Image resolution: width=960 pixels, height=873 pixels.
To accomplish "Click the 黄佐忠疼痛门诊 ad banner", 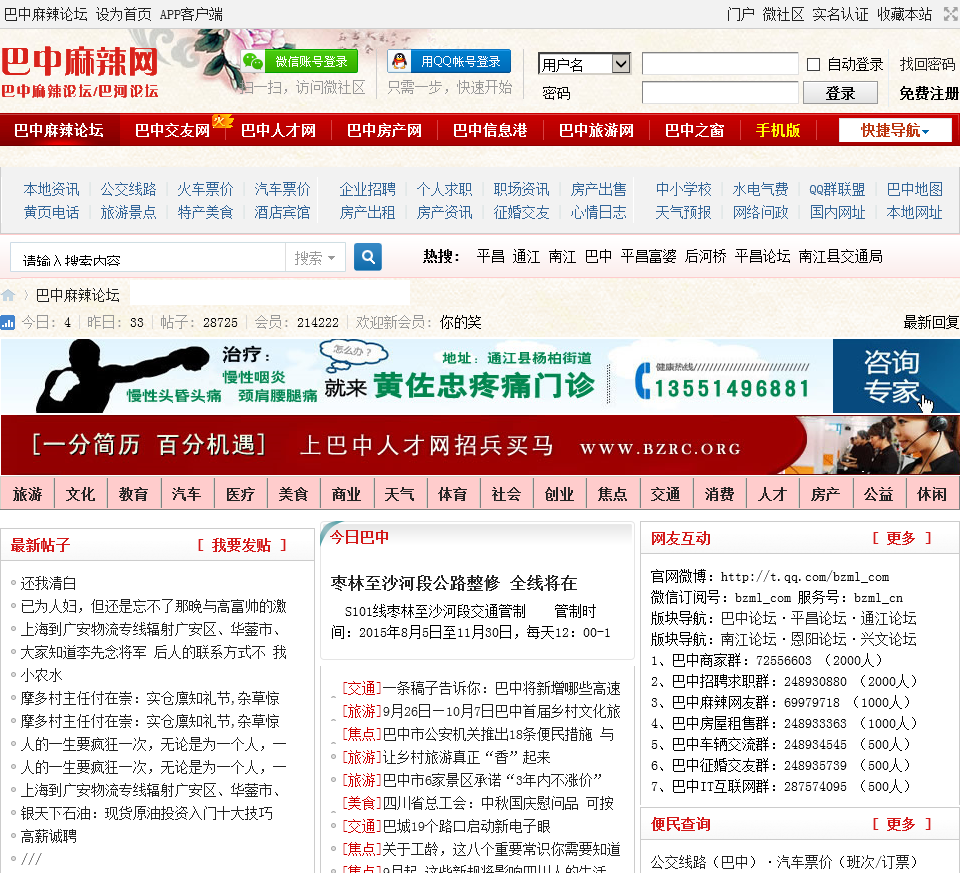I will pos(416,376).
